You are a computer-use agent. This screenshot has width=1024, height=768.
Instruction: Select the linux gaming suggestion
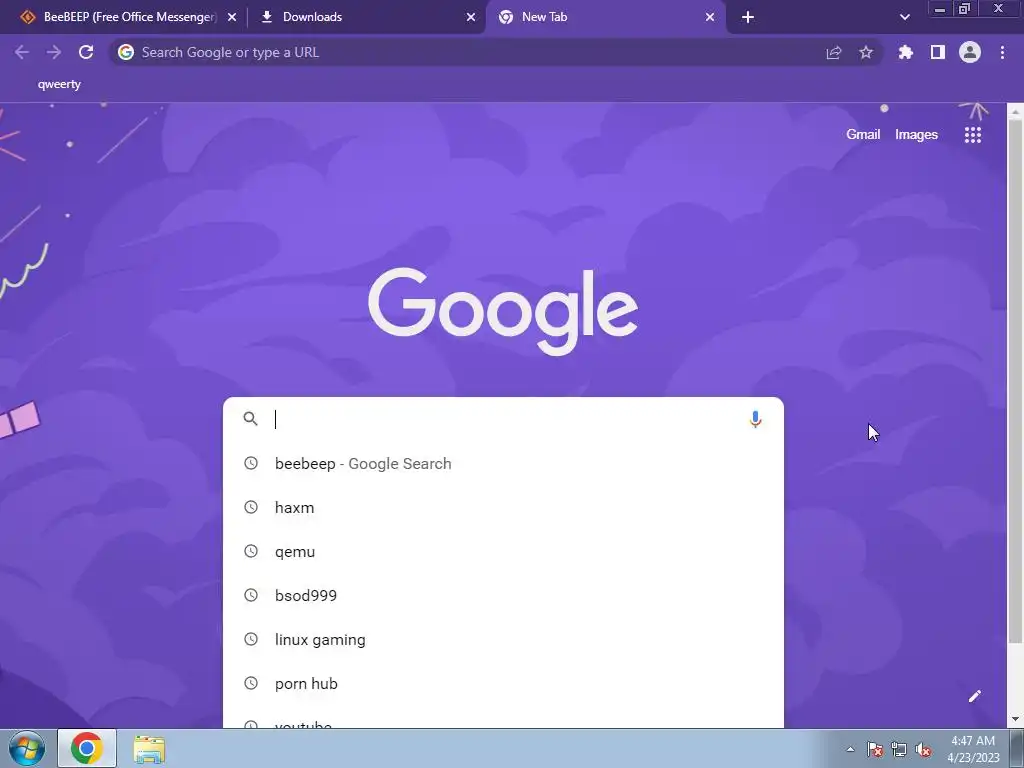tap(503, 639)
